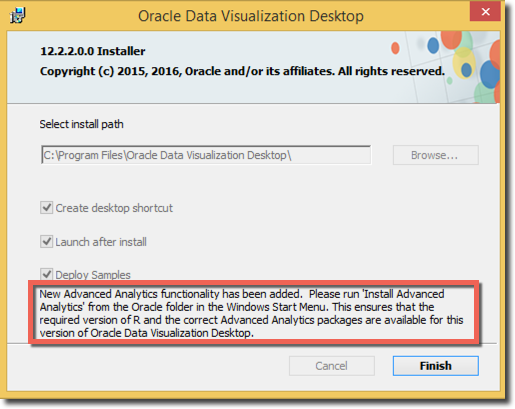Click the Oracle Data Visualization Desktop title text
This screenshot has width=515, height=409.
251,16
